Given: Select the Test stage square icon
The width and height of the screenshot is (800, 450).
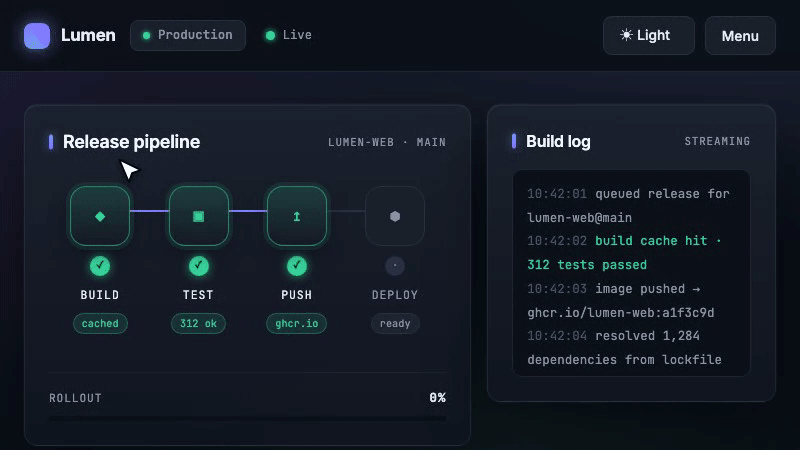Looking at the screenshot, I should (198, 216).
